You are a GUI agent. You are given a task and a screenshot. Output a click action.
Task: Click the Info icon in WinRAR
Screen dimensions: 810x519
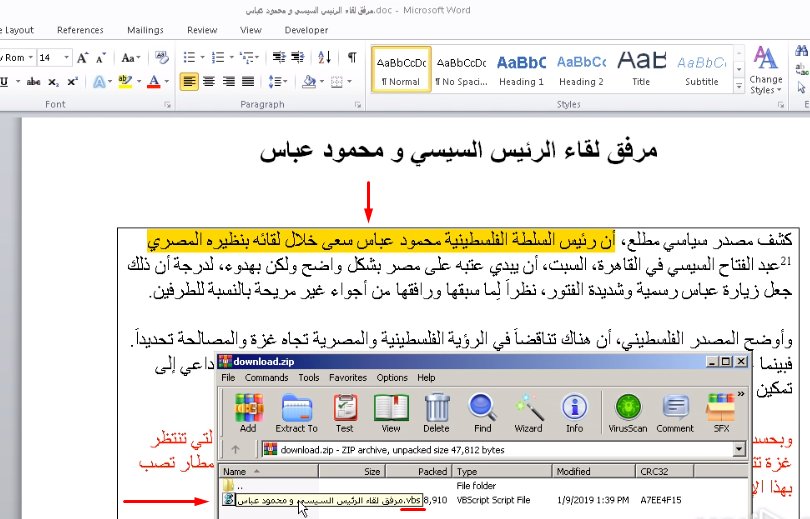coord(574,413)
